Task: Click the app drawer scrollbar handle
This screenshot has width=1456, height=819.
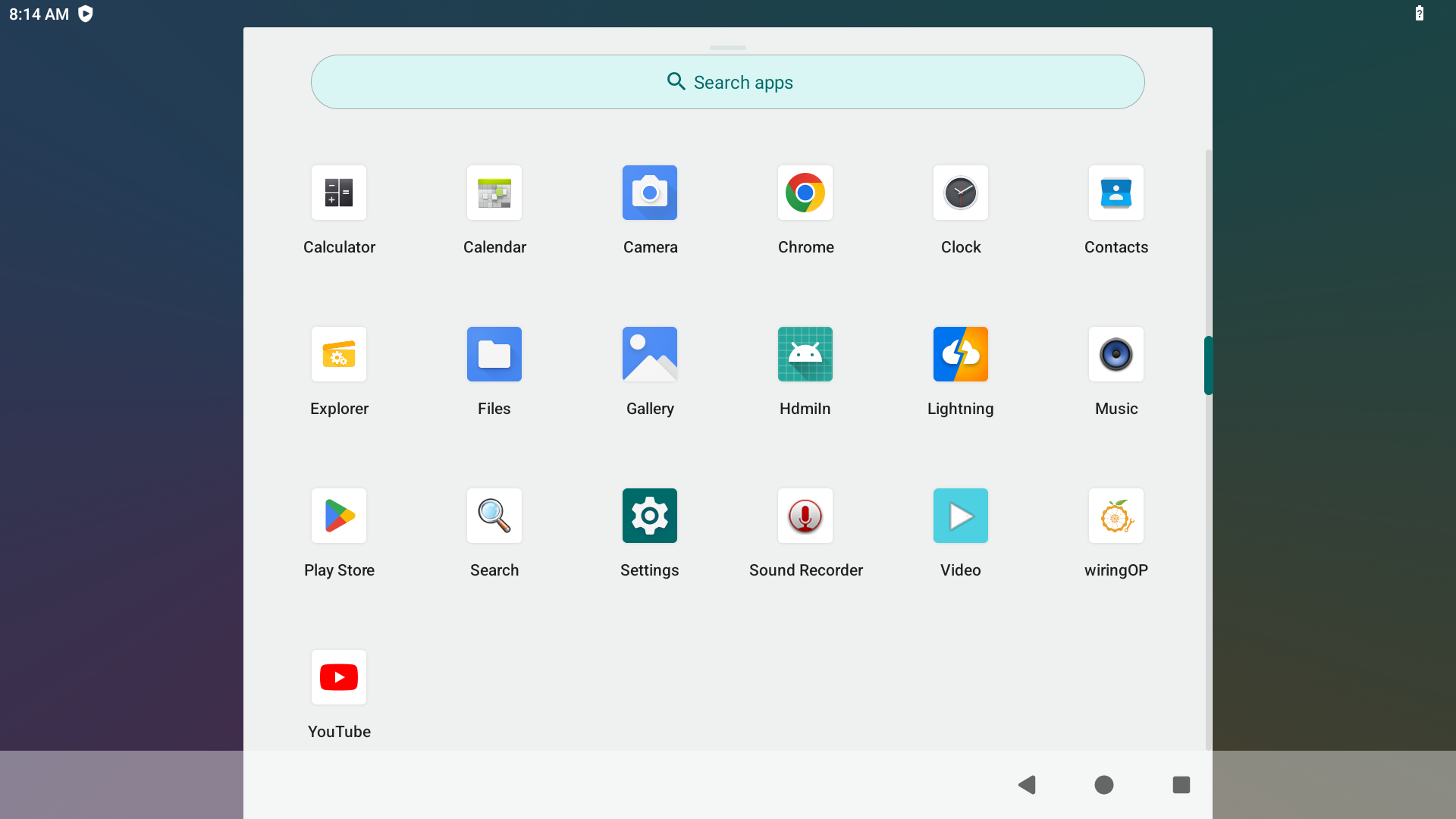Action: [x=1208, y=366]
